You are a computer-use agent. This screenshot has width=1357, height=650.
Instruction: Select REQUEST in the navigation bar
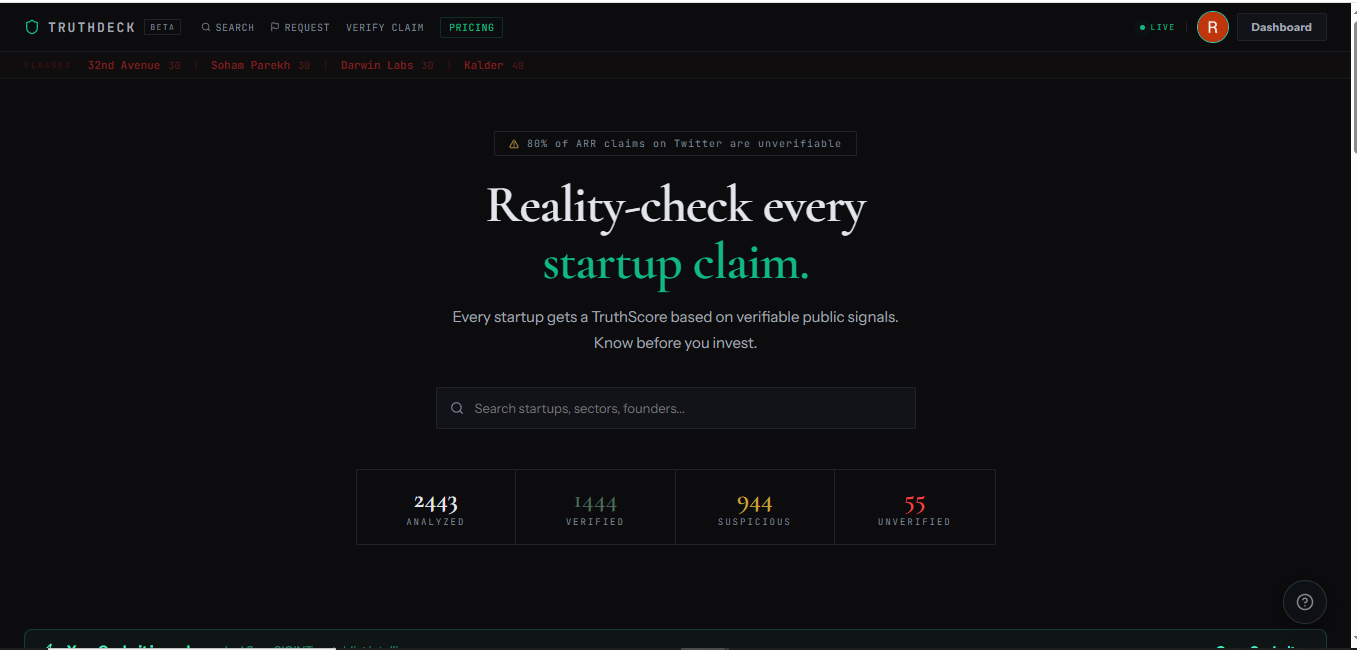pyautogui.click(x=306, y=27)
